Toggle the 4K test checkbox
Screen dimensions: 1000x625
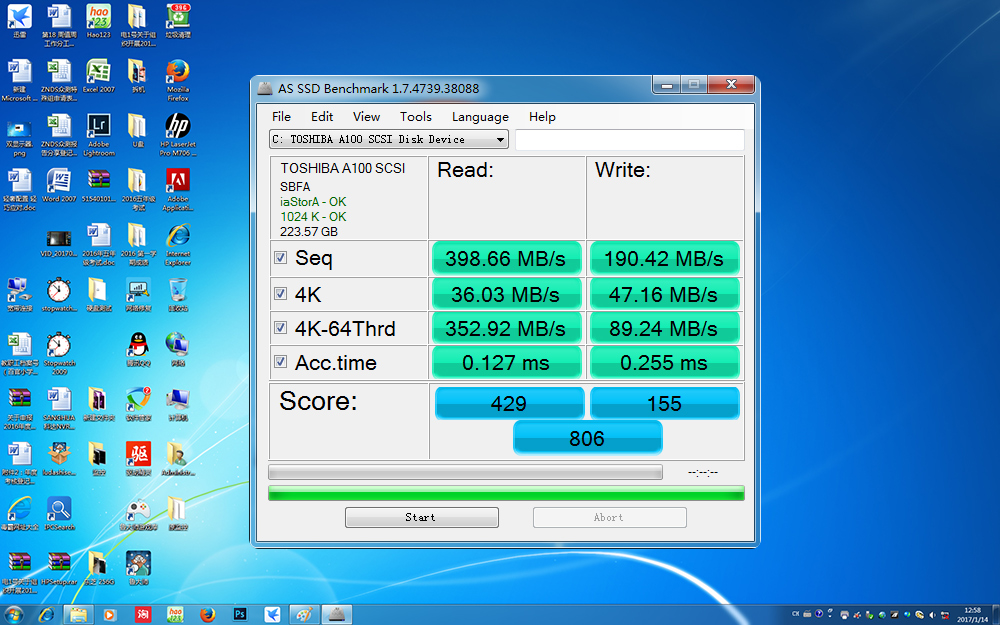coord(281,294)
